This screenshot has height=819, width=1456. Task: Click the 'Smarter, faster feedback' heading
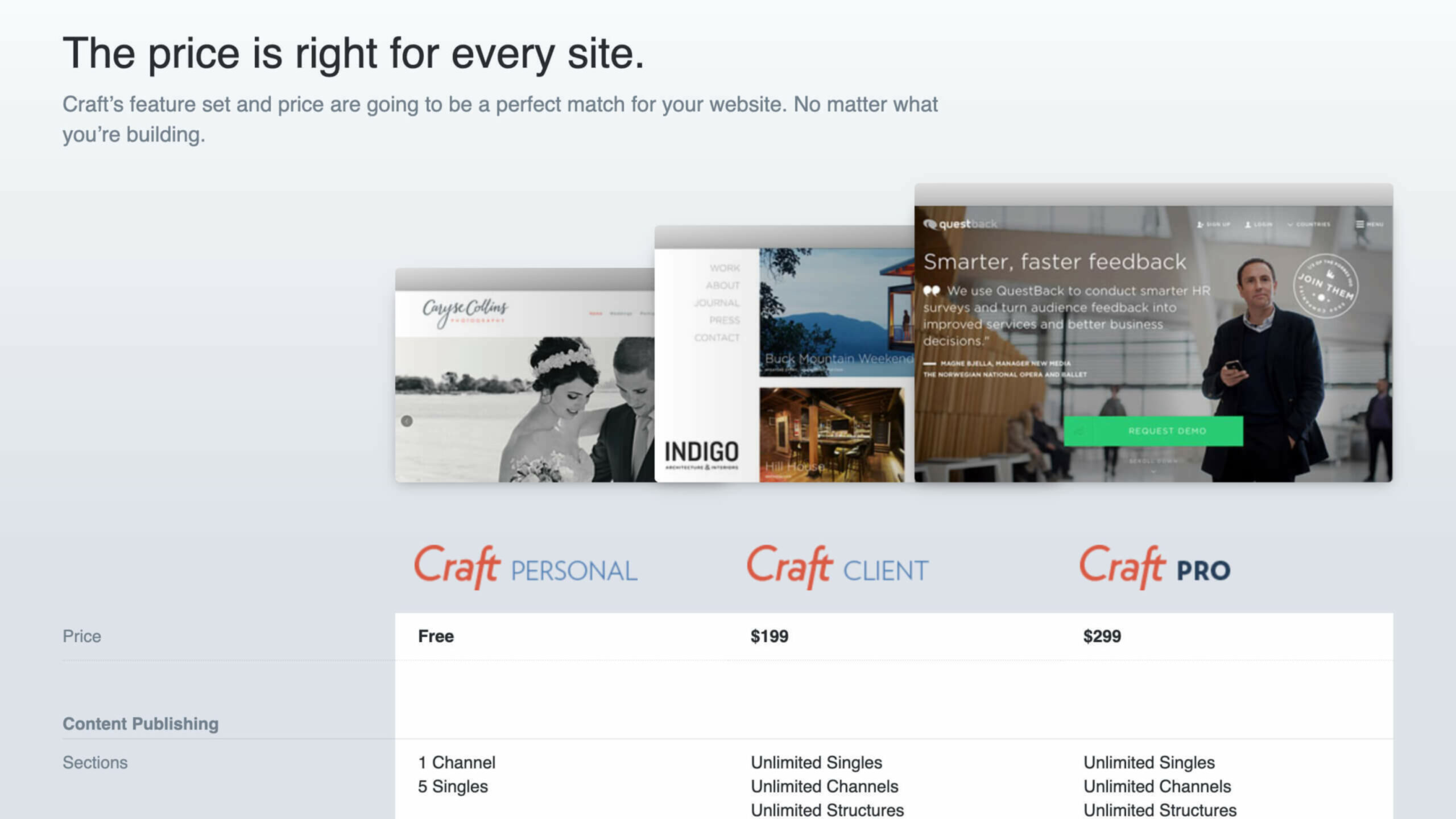pos(1055,262)
